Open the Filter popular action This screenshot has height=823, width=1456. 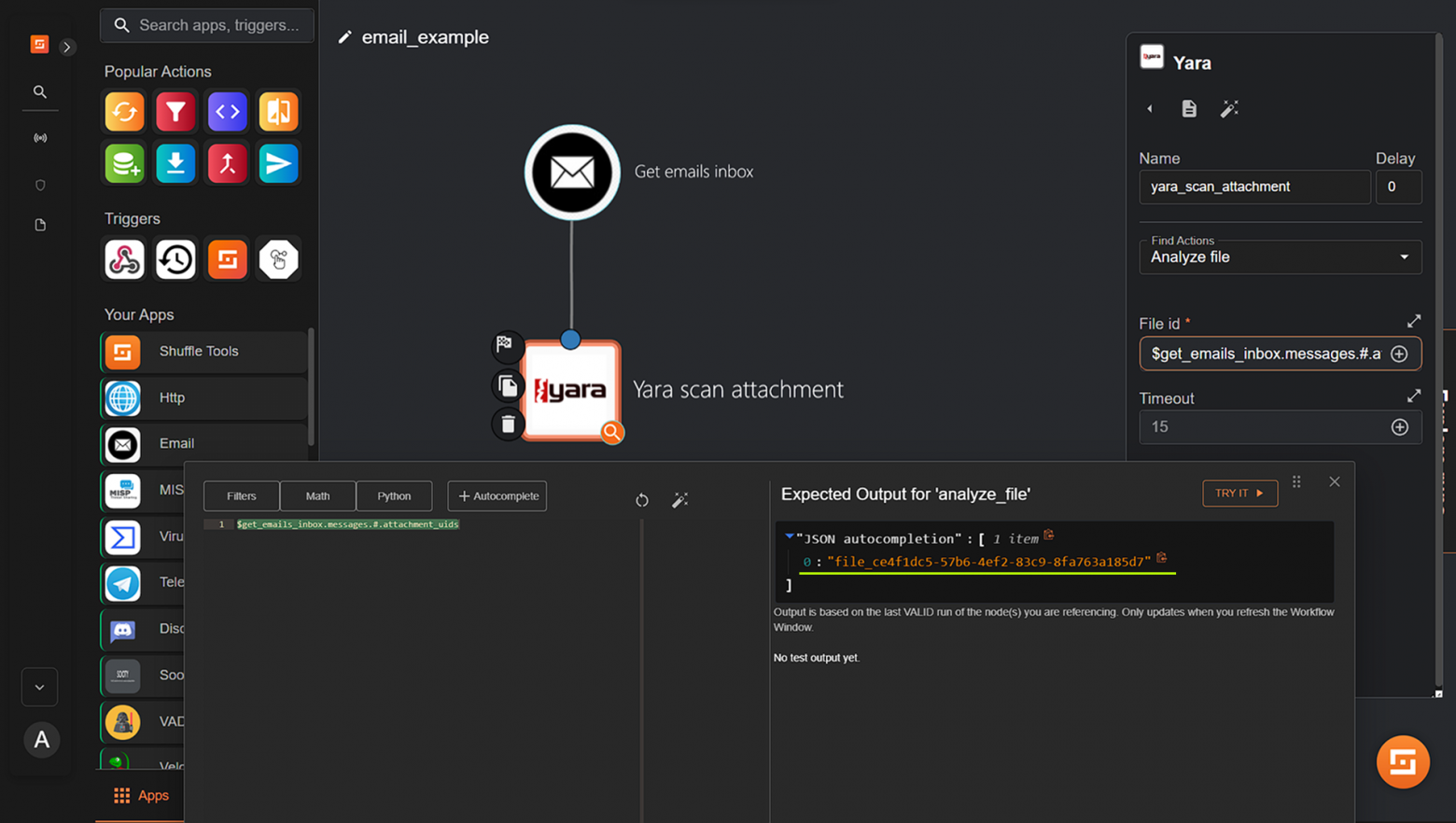click(175, 111)
